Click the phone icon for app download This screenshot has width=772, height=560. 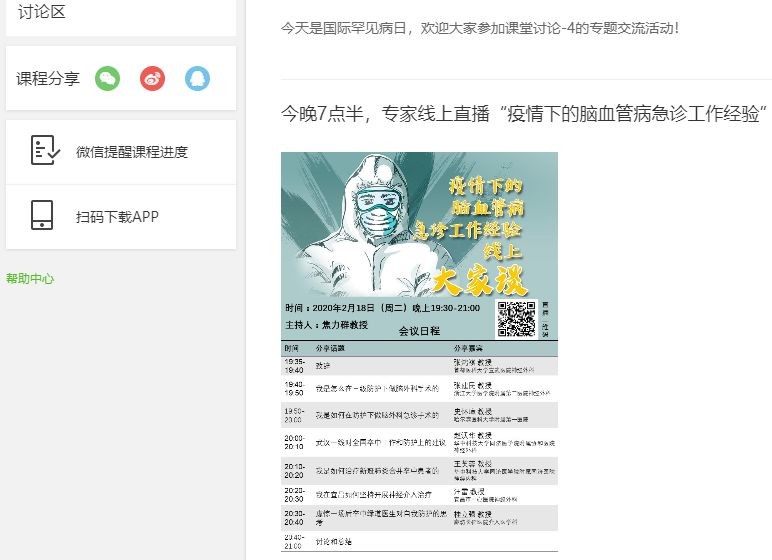click(42, 216)
